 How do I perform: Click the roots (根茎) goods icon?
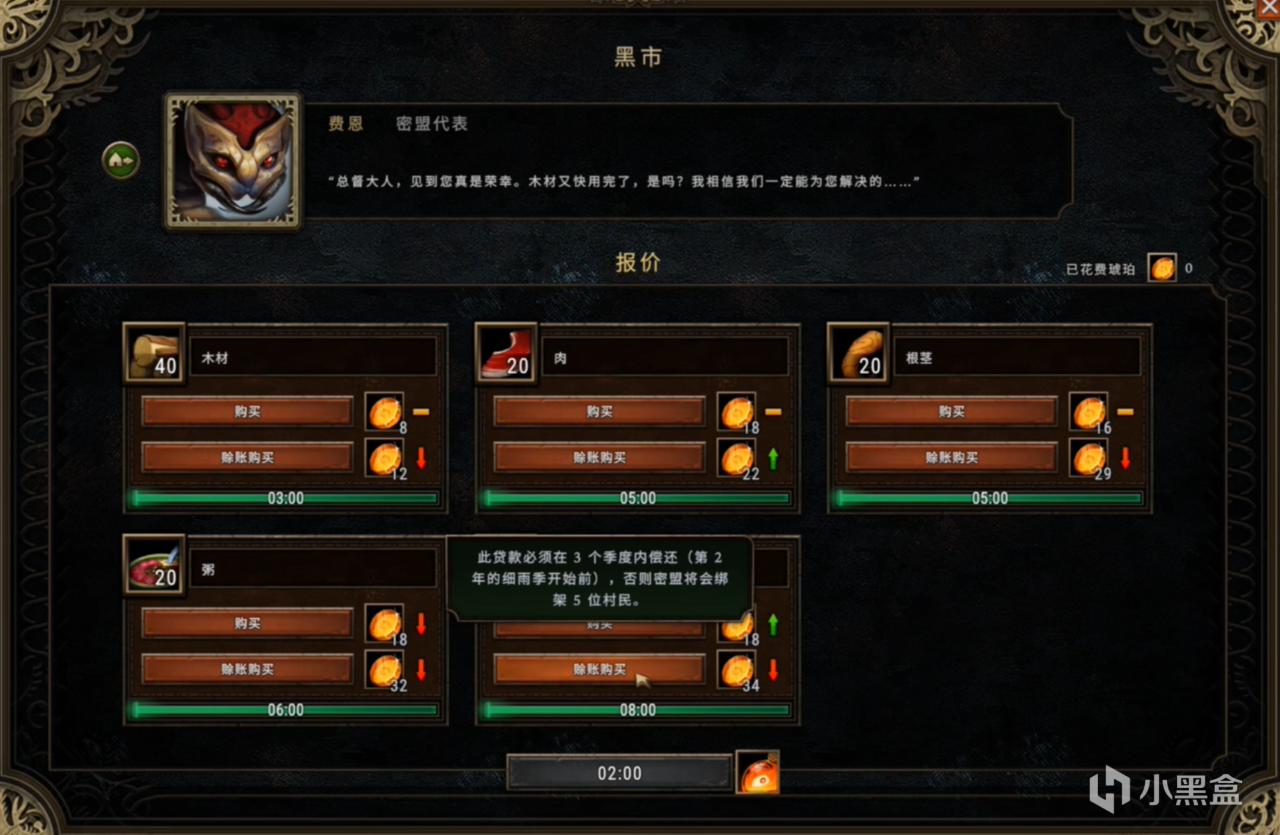coord(858,352)
